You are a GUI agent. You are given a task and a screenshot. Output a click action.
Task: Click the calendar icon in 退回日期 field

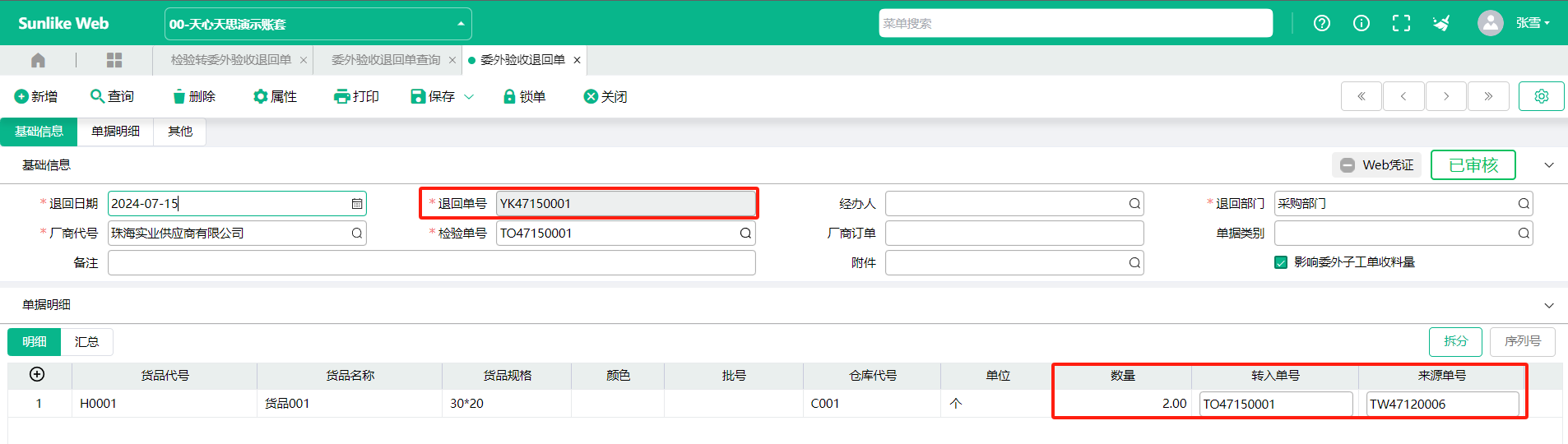(x=357, y=204)
